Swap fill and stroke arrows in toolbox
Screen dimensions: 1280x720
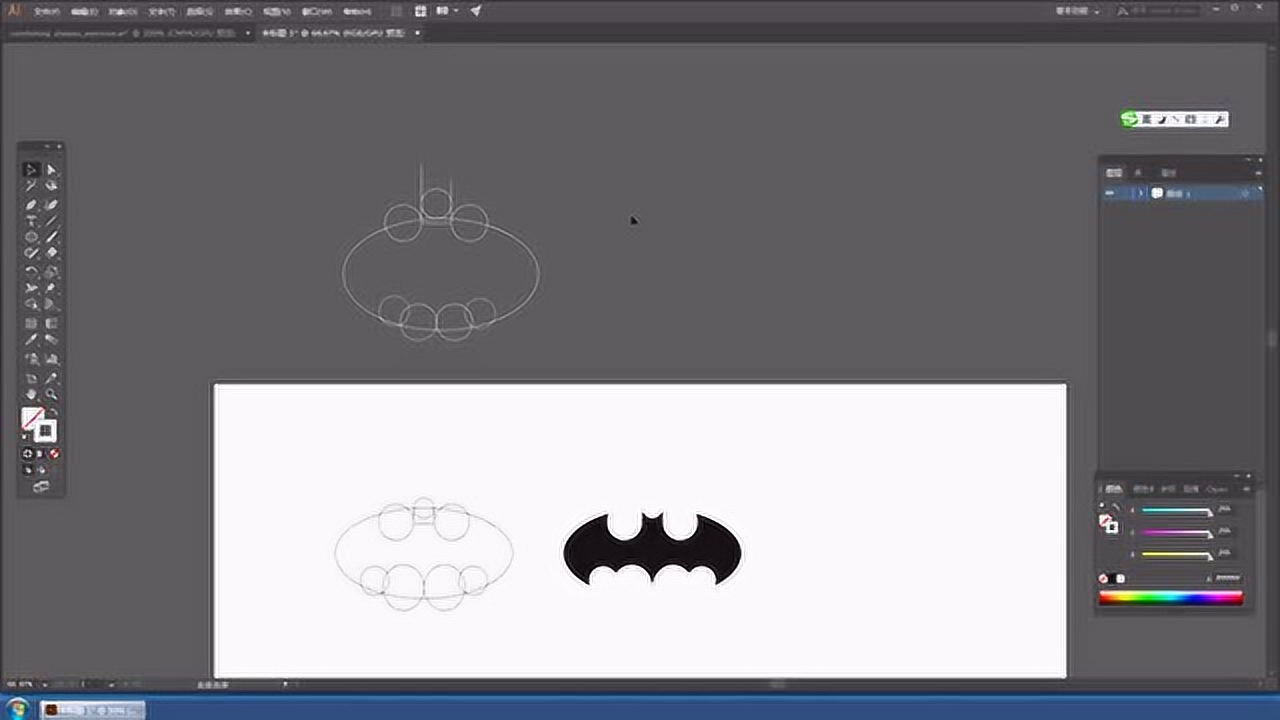(52, 410)
